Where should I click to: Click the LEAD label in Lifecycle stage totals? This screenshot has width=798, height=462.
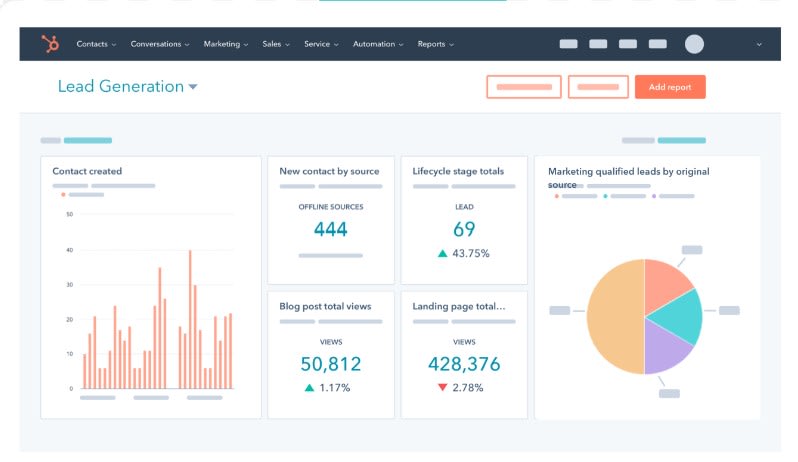[464, 207]
